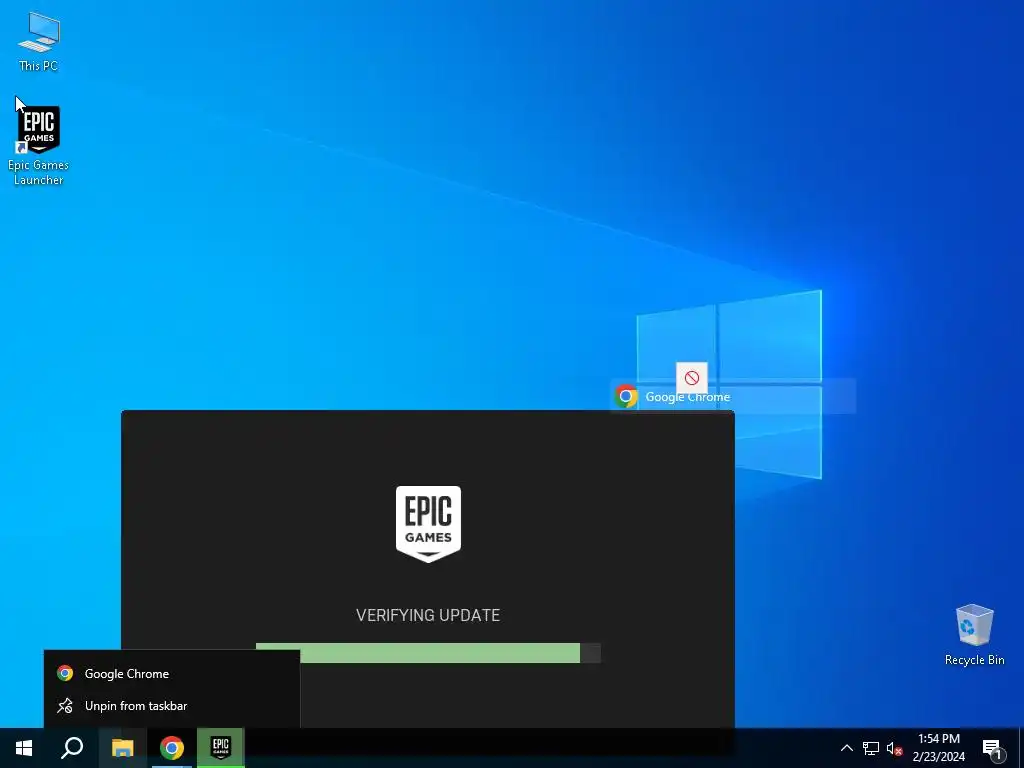This screenshot has height=768, width=1024.
Task: Click the Chrome icon on the taskbar
Action: [172, 748]
